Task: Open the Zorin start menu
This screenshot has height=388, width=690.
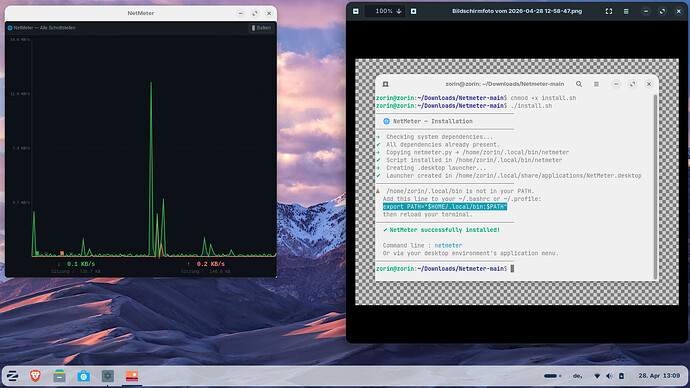Action: point(12,376)
